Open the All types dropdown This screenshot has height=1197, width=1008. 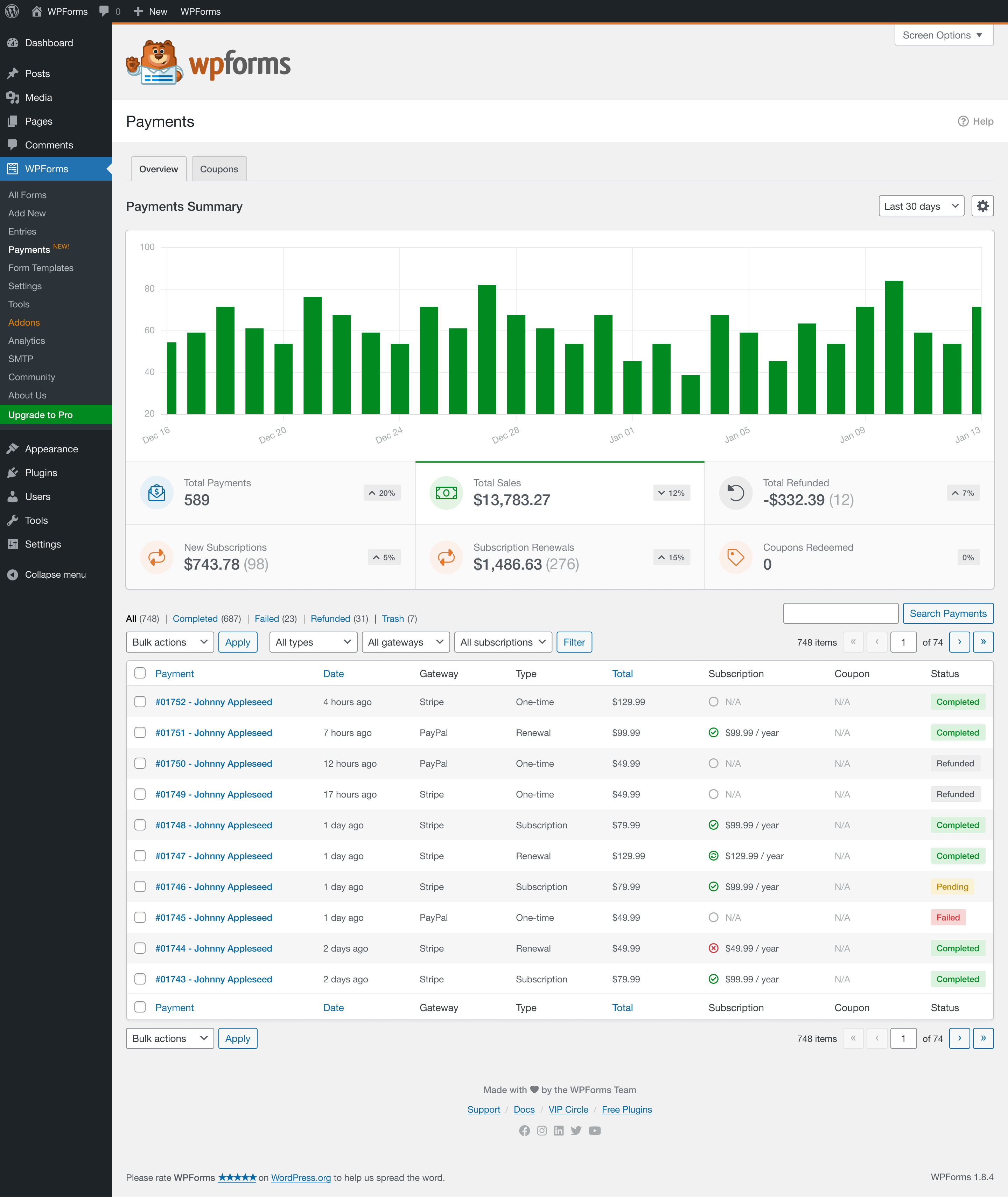(313, 642)
